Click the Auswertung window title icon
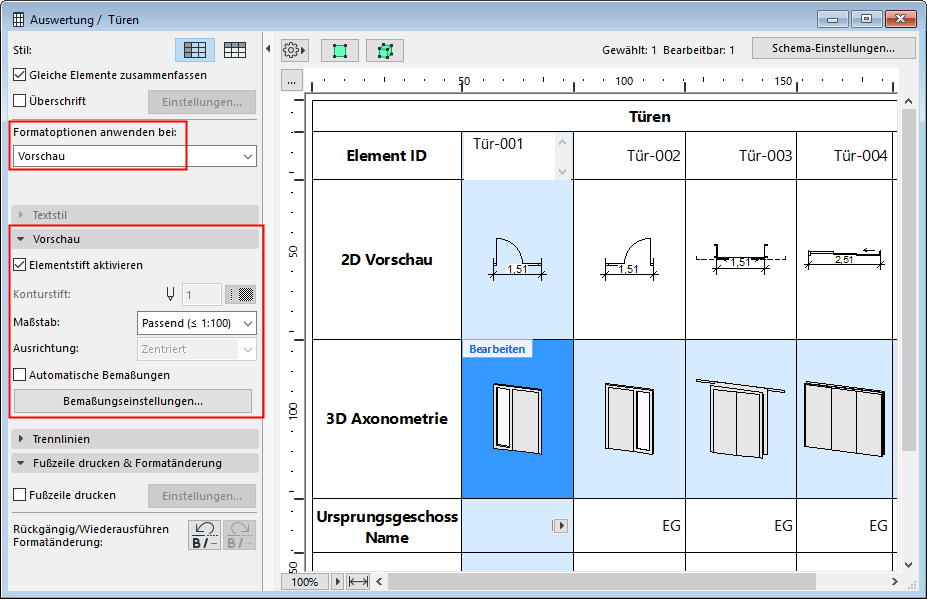 point(18,20)
